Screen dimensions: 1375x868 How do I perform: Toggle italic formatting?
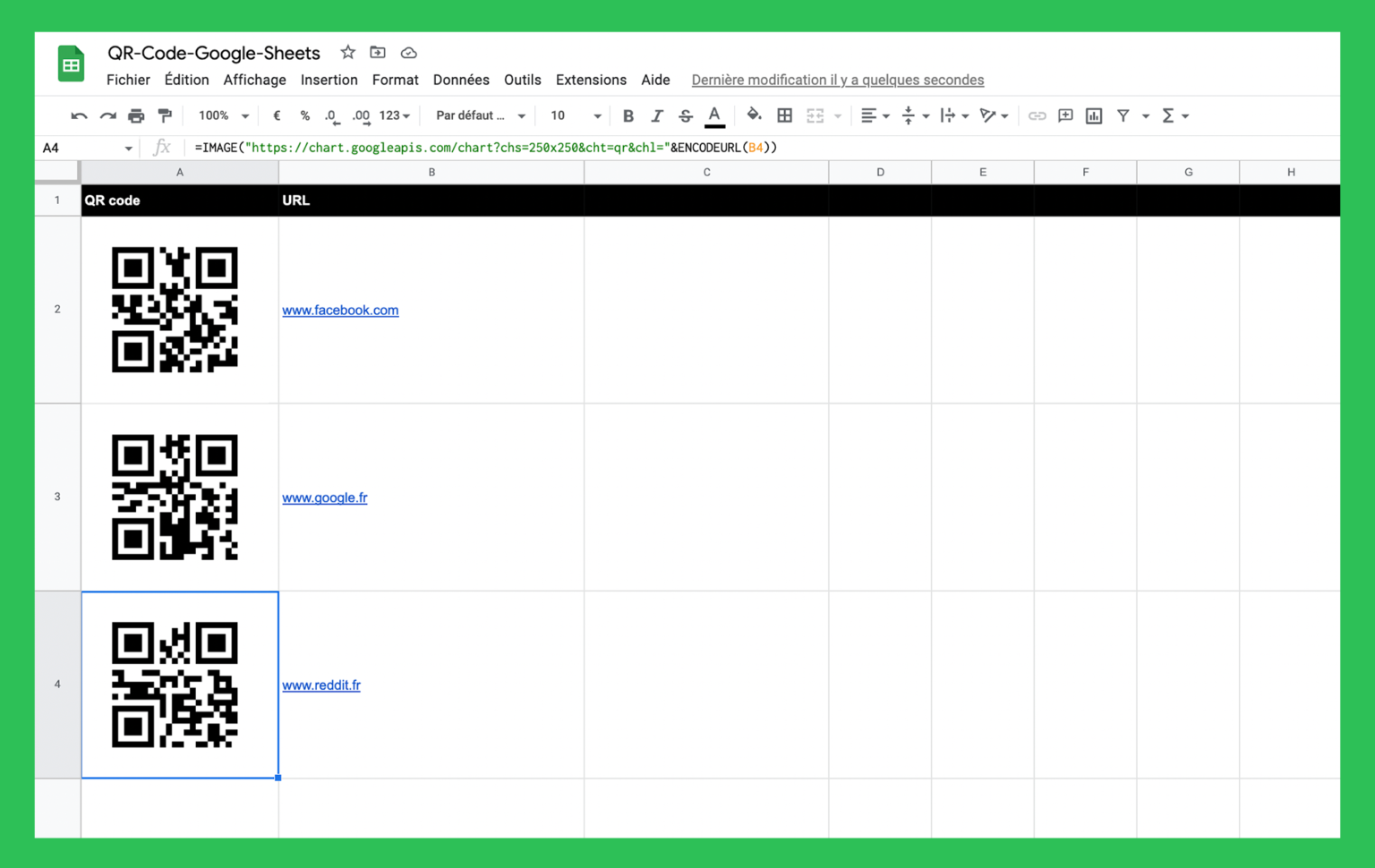pyautogui.click(x=656, y=115)
